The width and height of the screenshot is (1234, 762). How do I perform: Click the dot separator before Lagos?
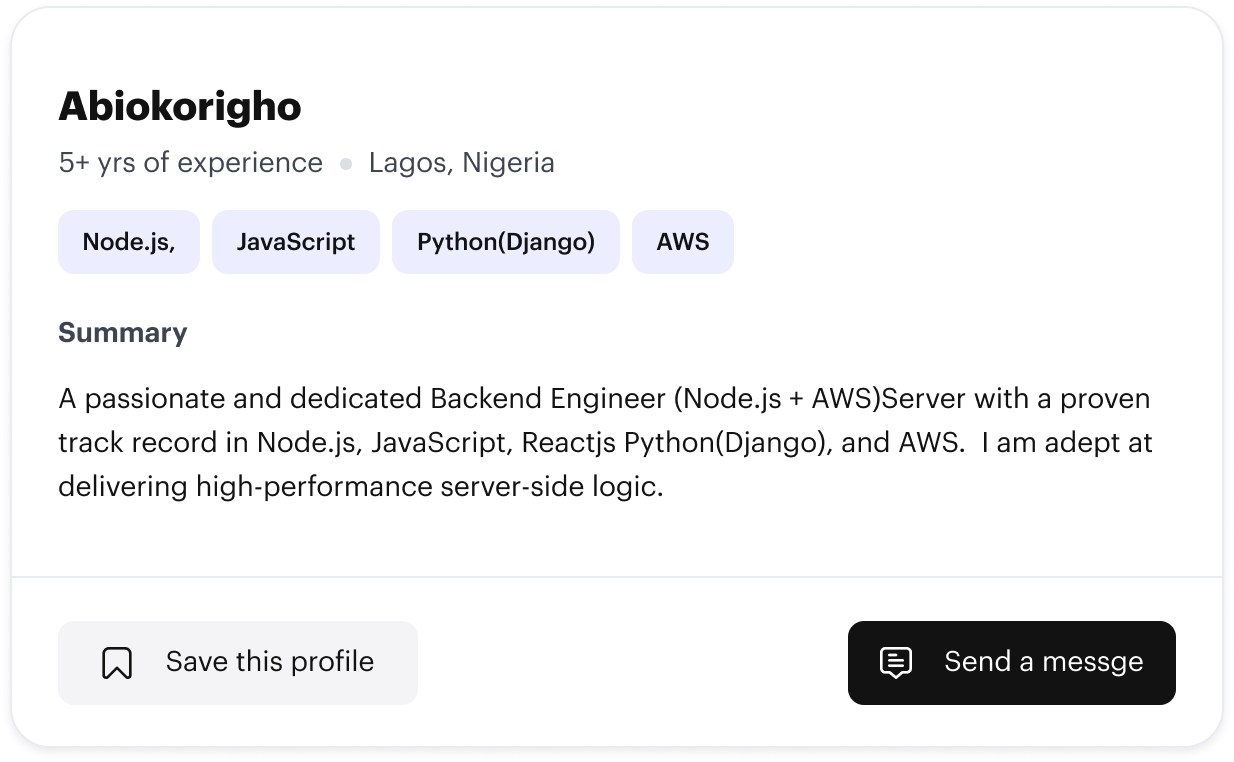[x=346, y=164]
